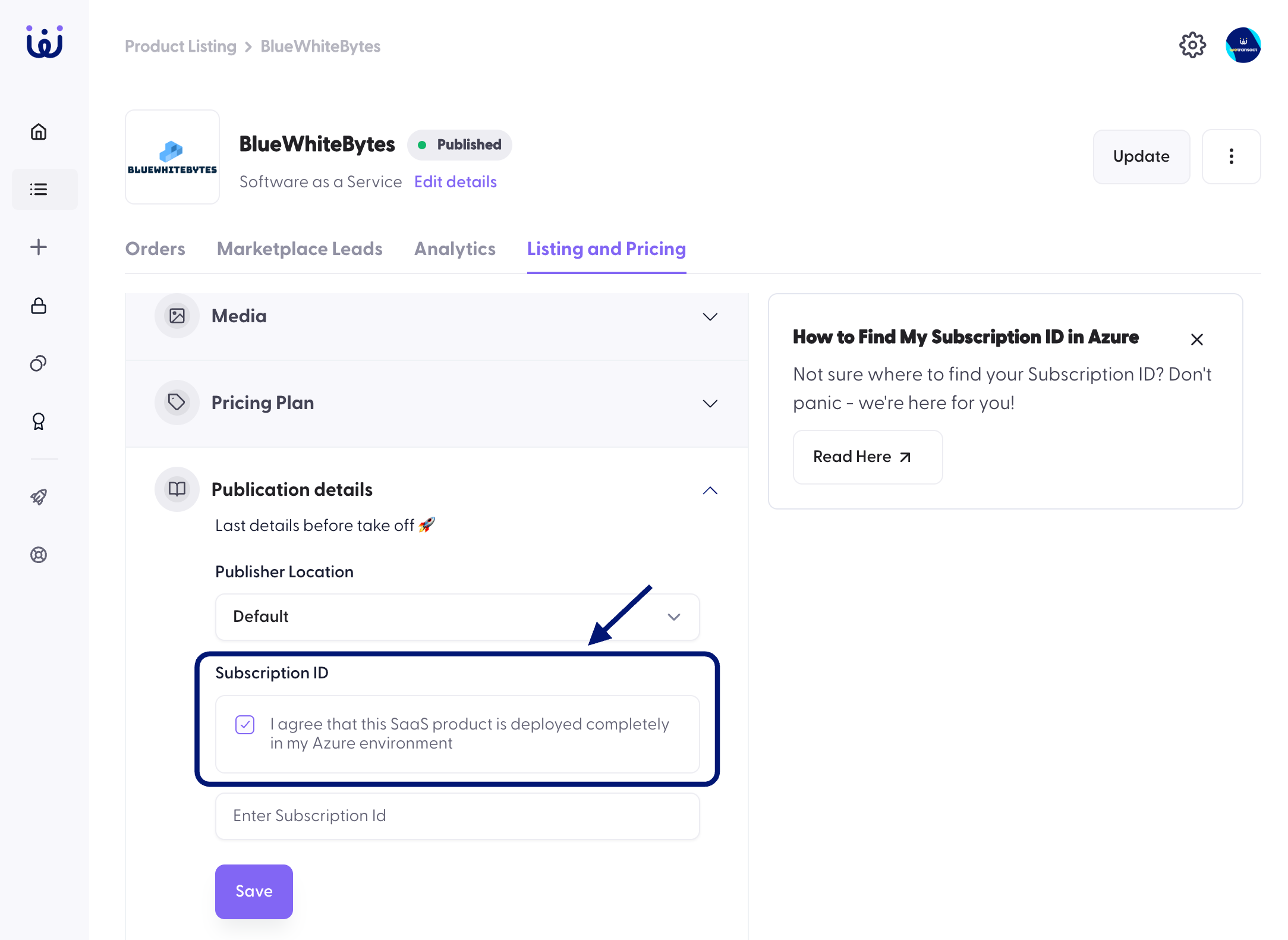Image resolution: width=1288 pixels, height=940 pixels.
Task: Toggle the Azure environment agreement checkbox
Action: [x=245, y=724]
